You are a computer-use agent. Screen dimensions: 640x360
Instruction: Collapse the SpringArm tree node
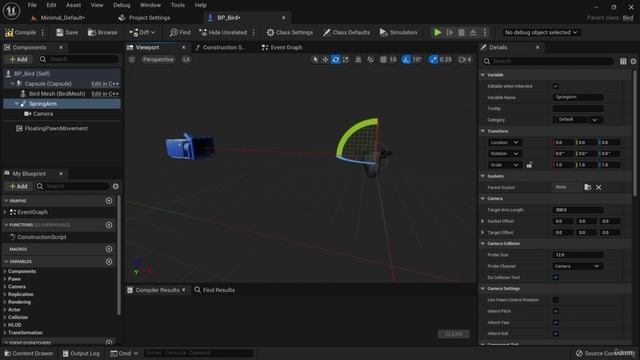[x=16, y=104]
